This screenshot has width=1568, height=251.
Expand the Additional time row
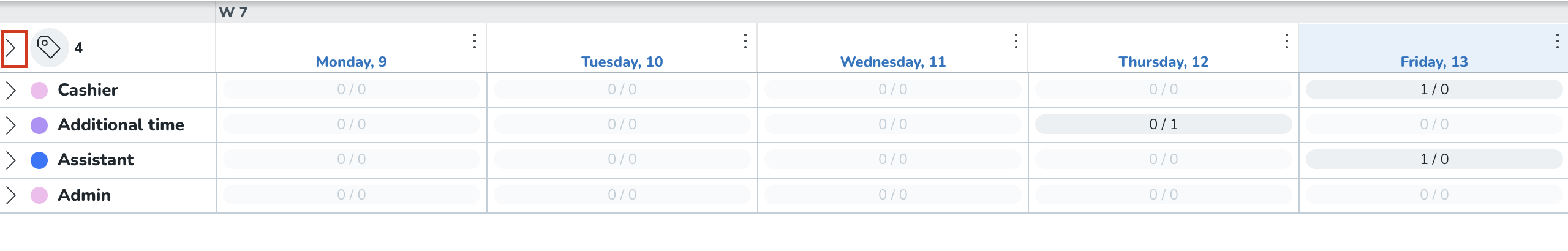pos(11,125)
